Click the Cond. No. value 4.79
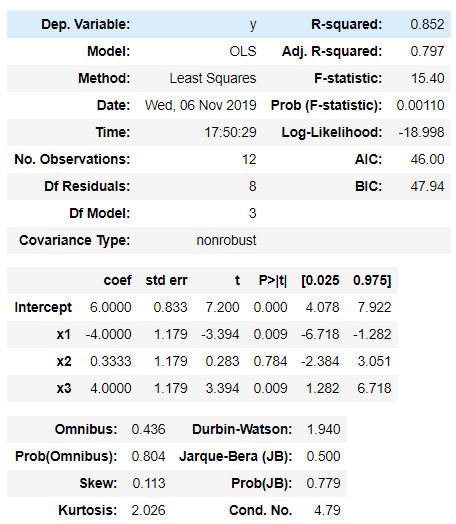 [327, 511]
